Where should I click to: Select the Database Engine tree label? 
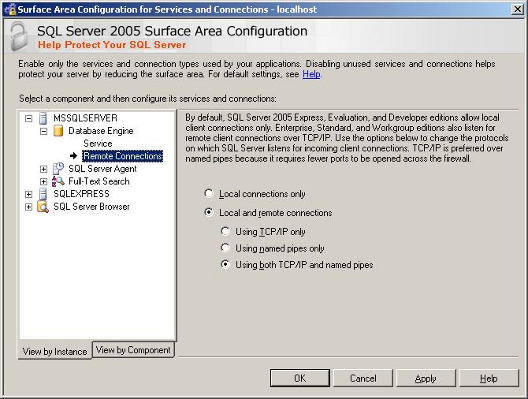[x=101, y=131]
